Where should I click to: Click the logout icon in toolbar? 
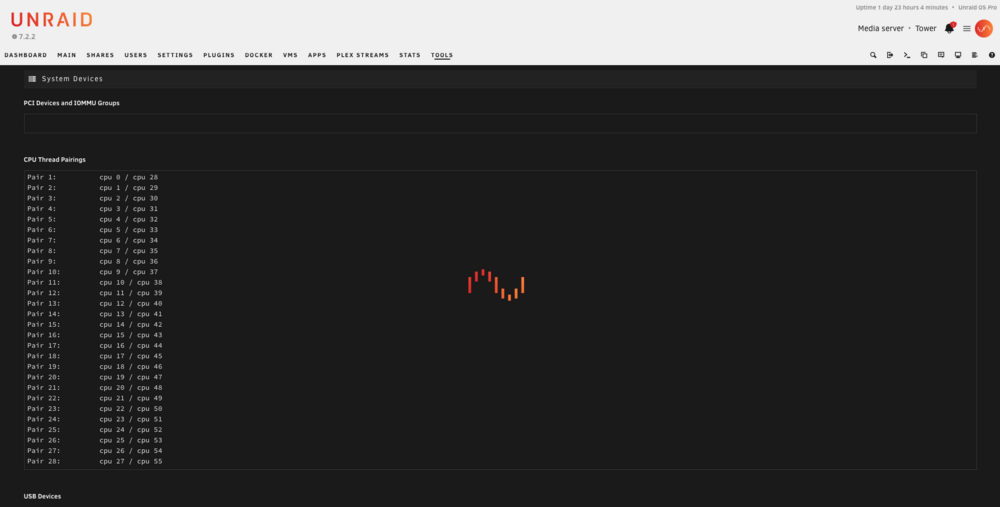tap(890, 55)
